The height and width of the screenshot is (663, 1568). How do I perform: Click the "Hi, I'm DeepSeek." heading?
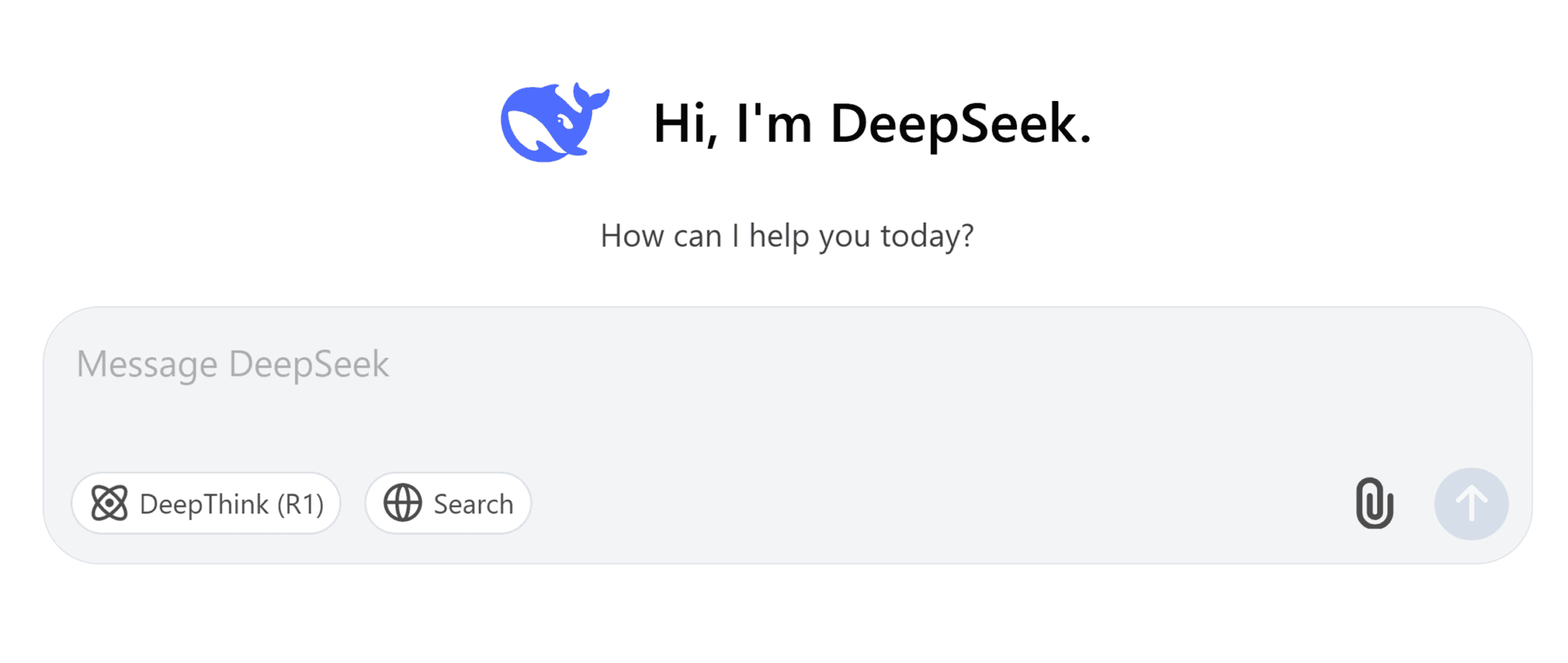click(871, 123)
